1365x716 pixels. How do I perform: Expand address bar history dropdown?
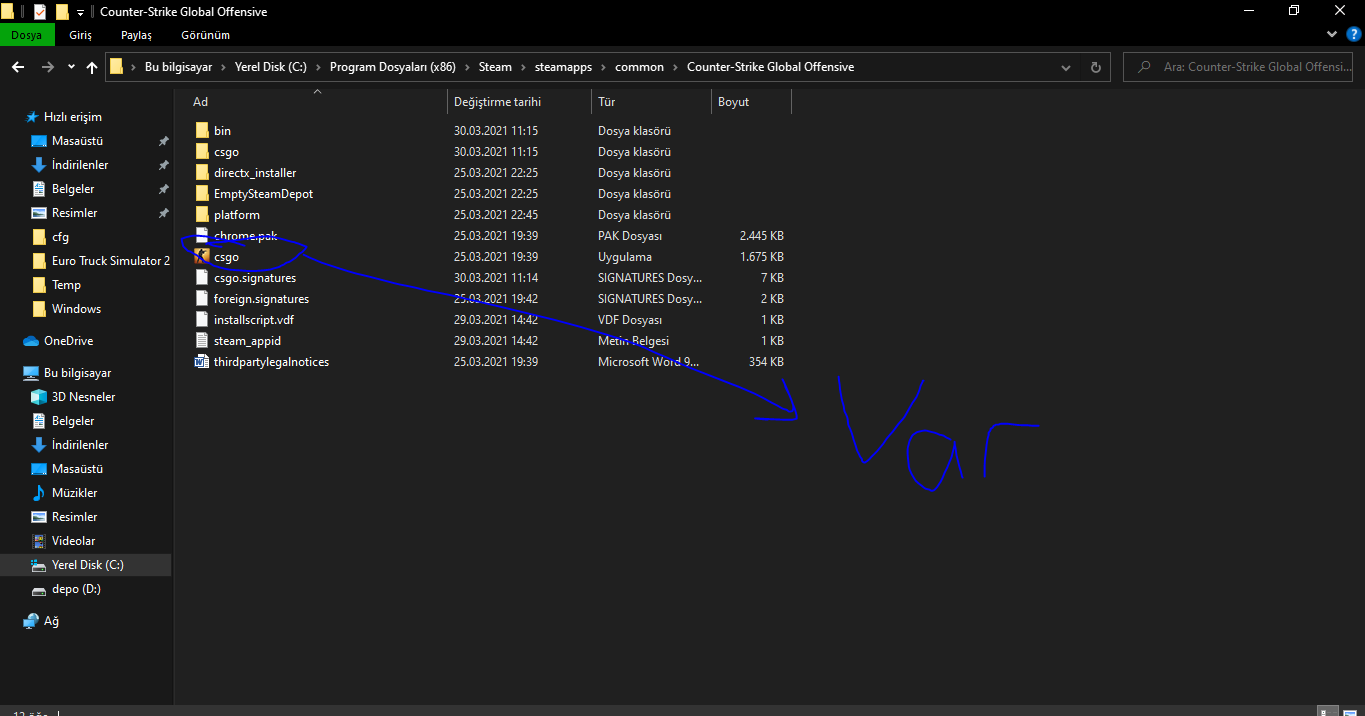1068,67
